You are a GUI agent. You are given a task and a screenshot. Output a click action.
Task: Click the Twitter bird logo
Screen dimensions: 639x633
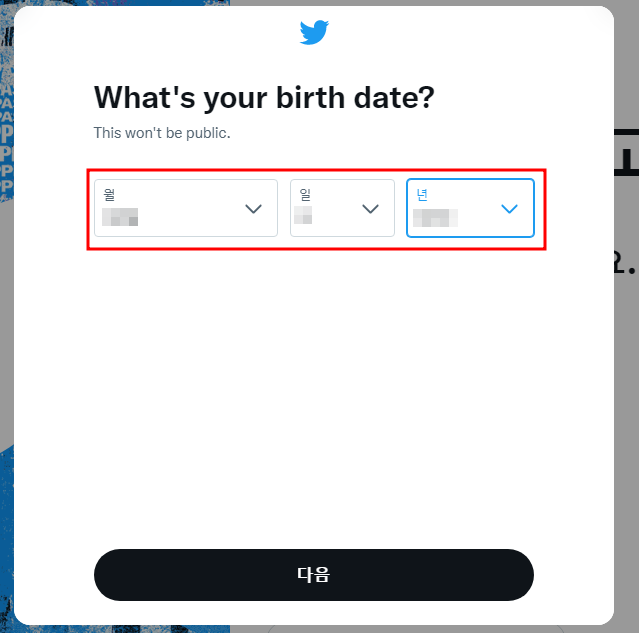pos(314,32)
